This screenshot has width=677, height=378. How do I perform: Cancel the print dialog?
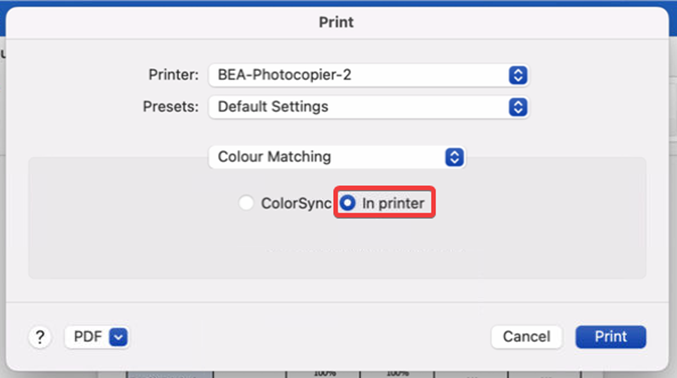(x=526, y=337)
